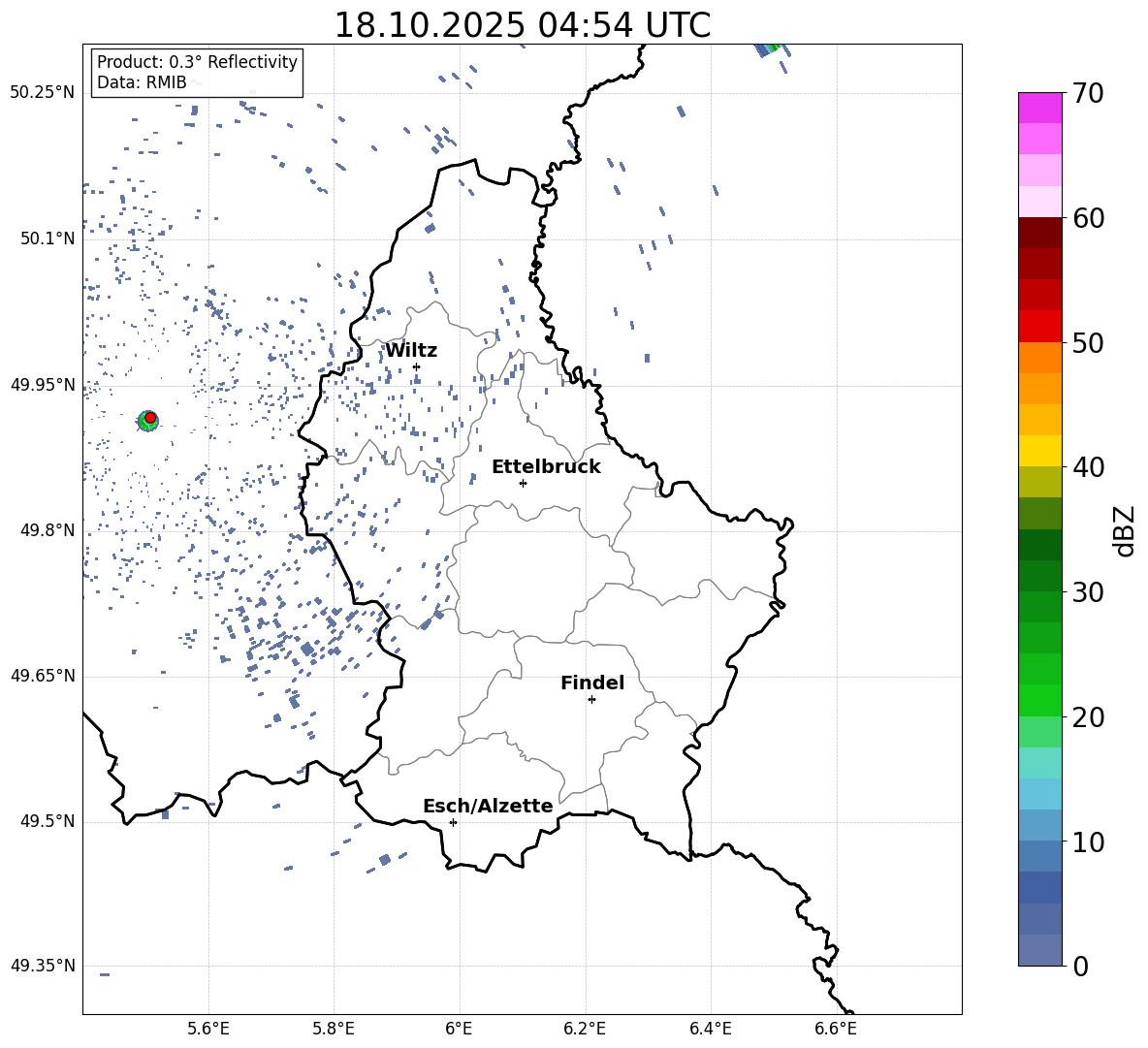Click the 49.35°N latitude label
Viewport: 1148px width, 1048px height.
tap(43, 966)
